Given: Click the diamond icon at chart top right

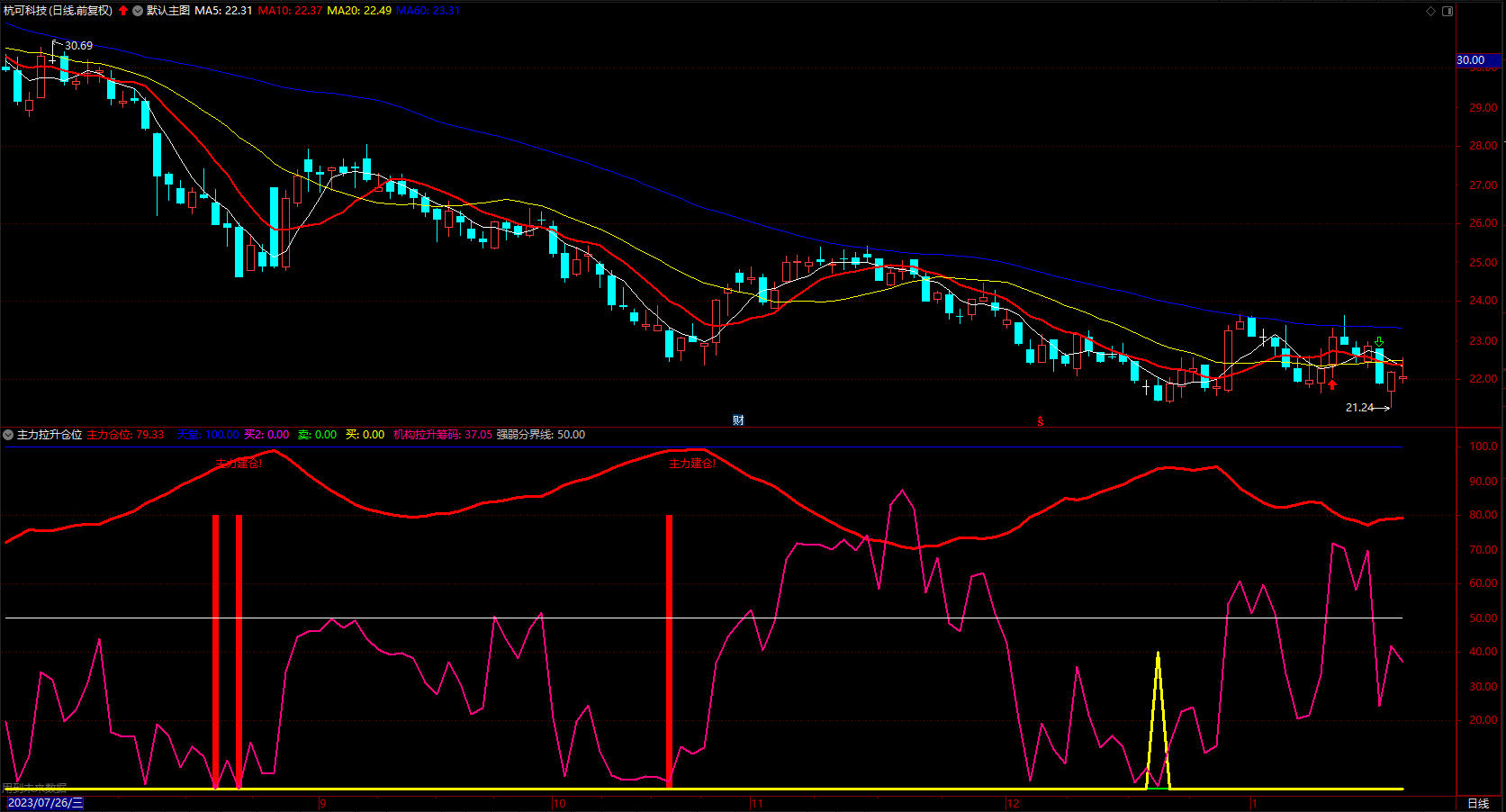Looking at the screenshot, I should (1430, 11).
